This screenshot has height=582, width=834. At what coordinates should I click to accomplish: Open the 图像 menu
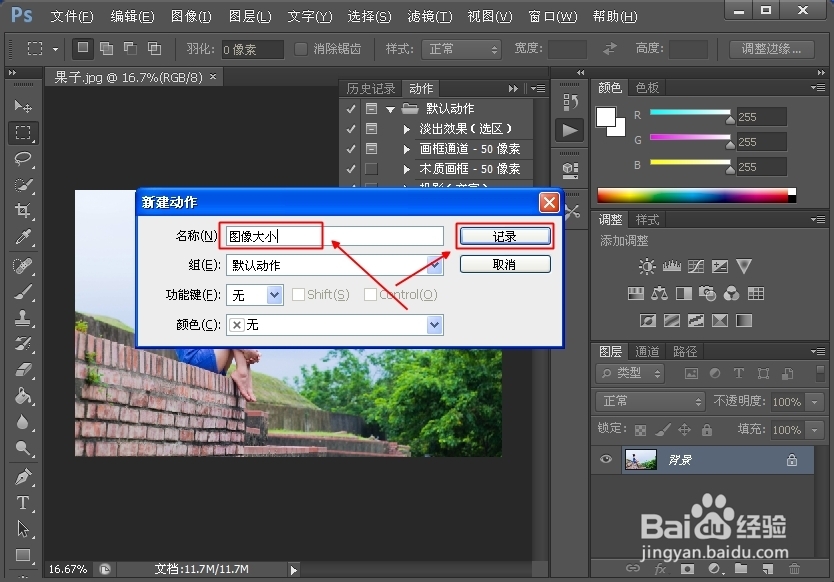coord(191,16)
